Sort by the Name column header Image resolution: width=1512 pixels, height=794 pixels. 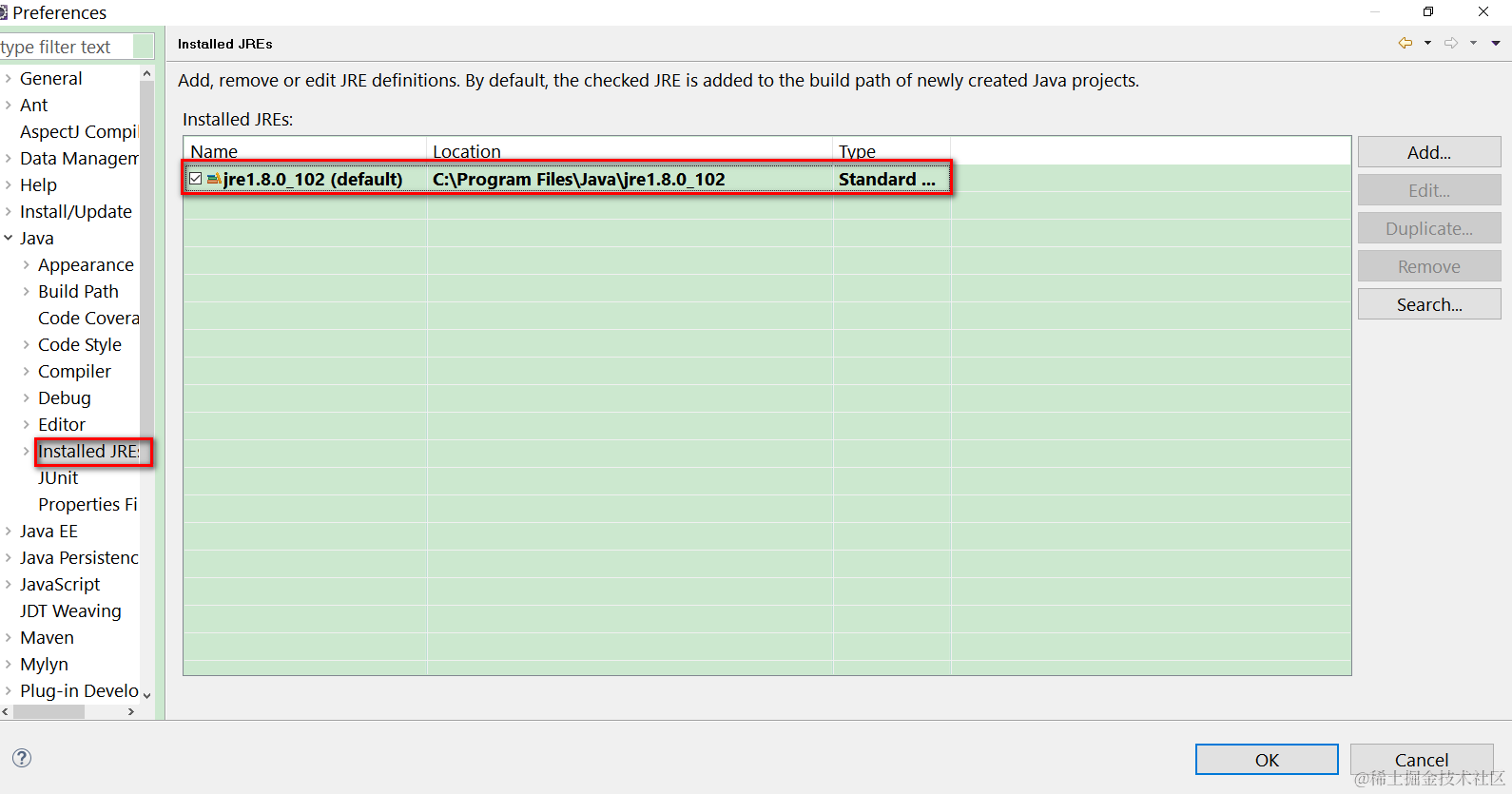(304, 151)
